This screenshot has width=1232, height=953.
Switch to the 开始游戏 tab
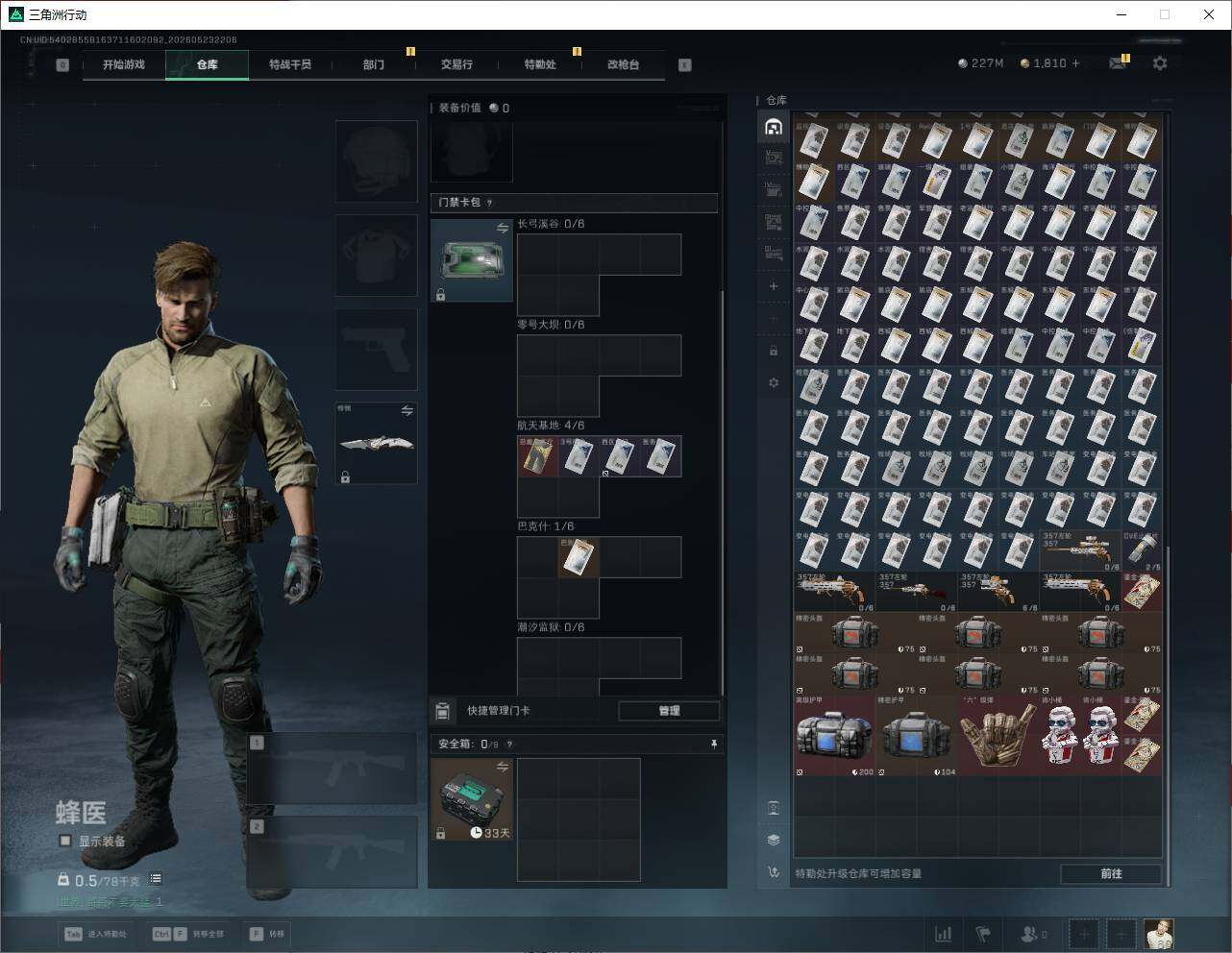[124, 64]
